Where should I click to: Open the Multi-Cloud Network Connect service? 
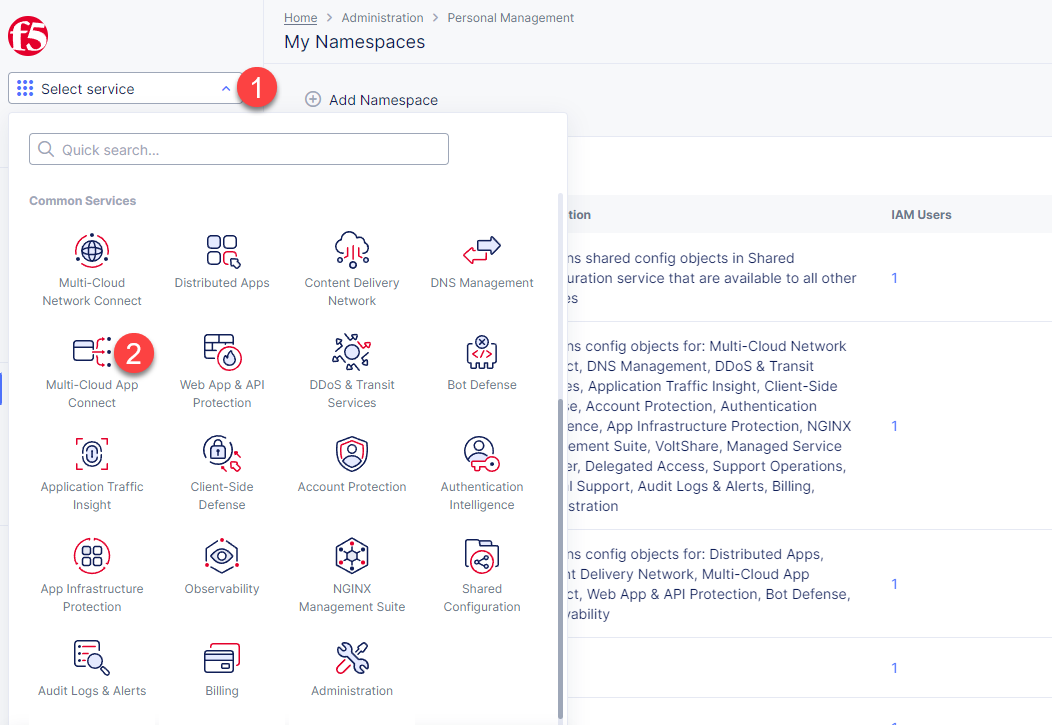[x=92, y=270]
